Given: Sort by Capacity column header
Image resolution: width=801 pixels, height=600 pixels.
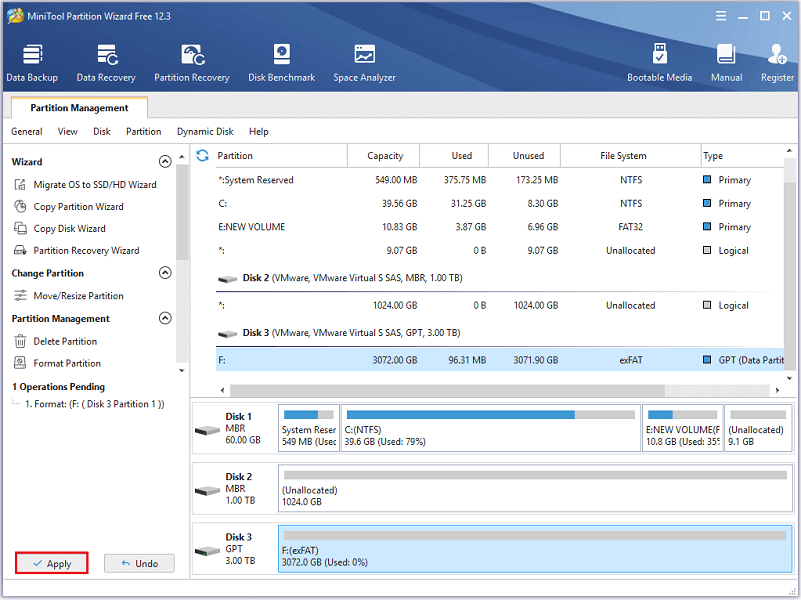Looking at the screenshot, I should (384, 156).
